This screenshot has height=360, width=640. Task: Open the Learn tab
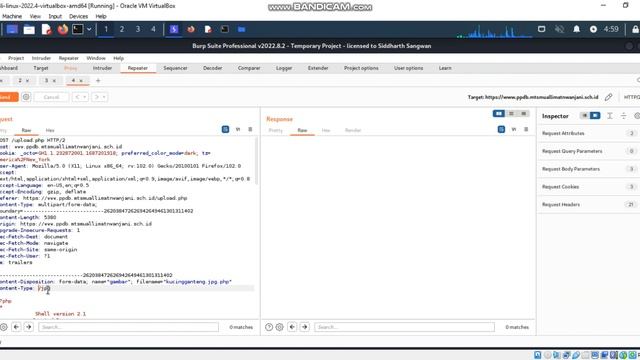click(x=445, y=68)
